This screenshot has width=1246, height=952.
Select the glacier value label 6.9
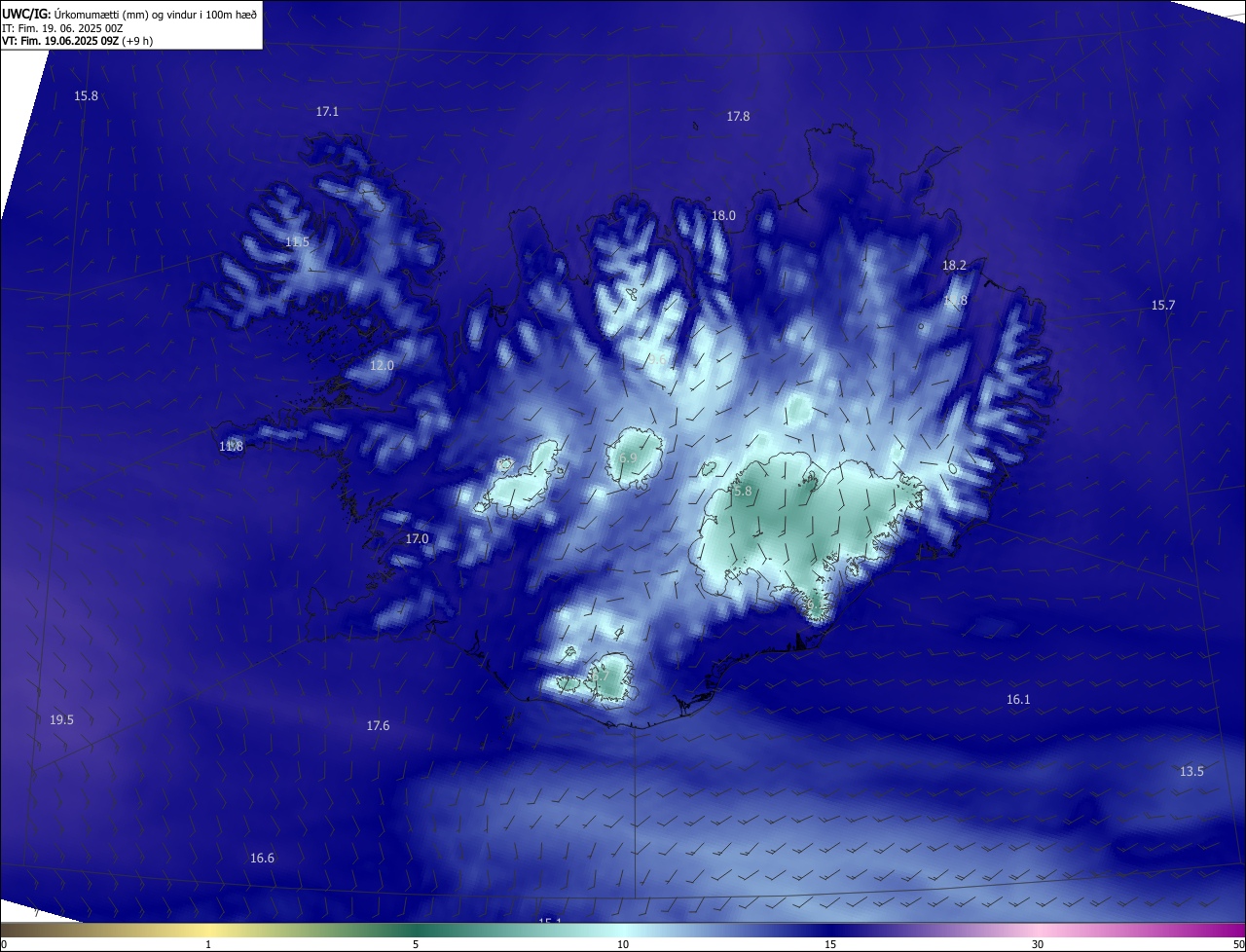[628, 457]
